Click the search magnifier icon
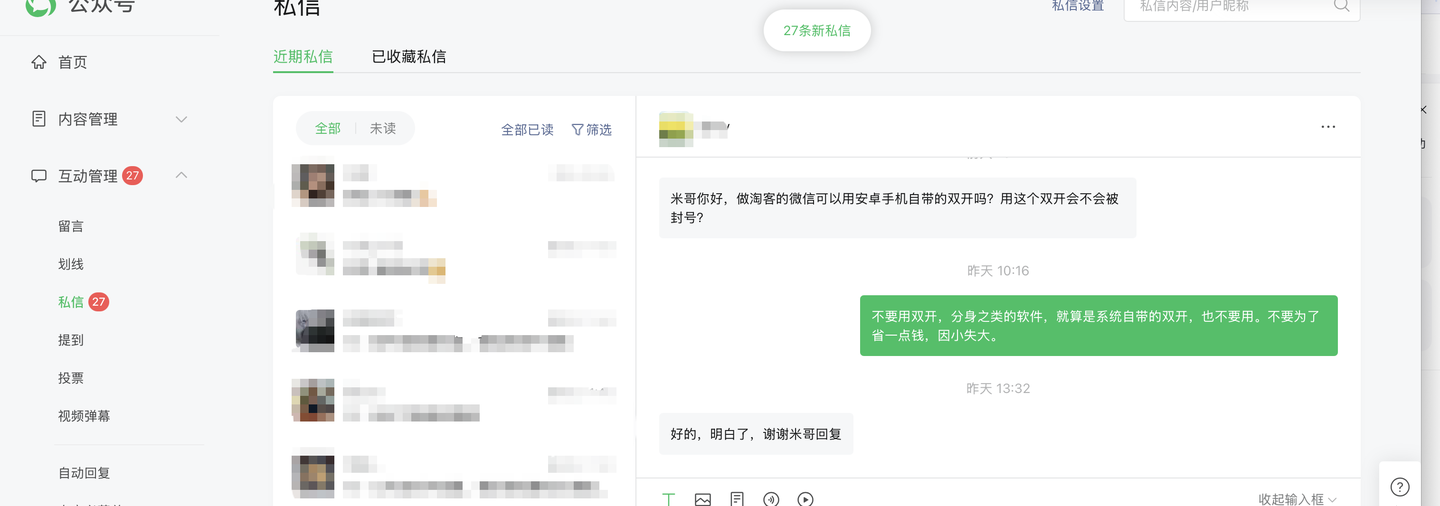This screenshot has height=506, width=1440. point(1341,6)
